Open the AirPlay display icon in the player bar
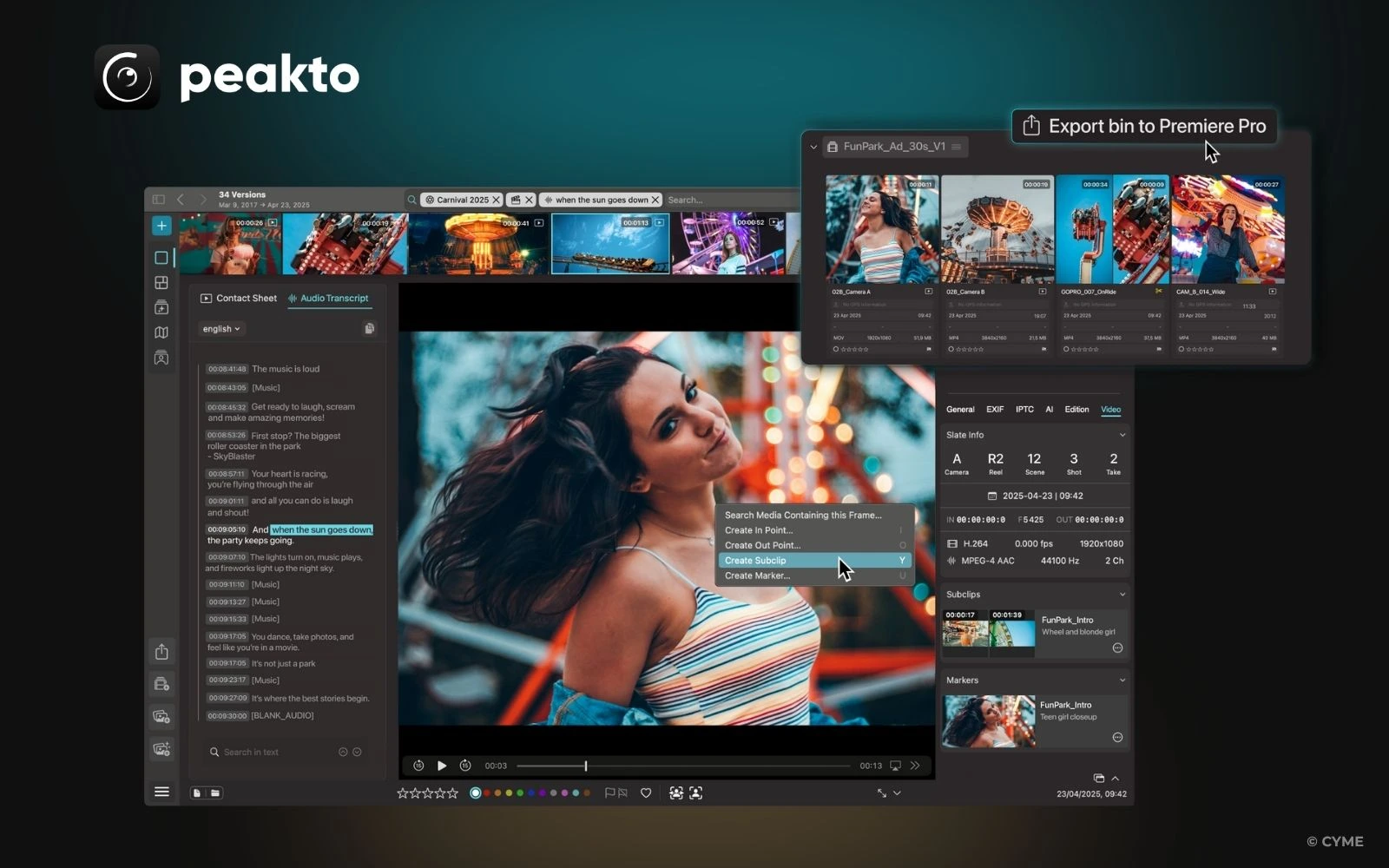Viewport: 1389px width, 868px height. coord(895,766)
